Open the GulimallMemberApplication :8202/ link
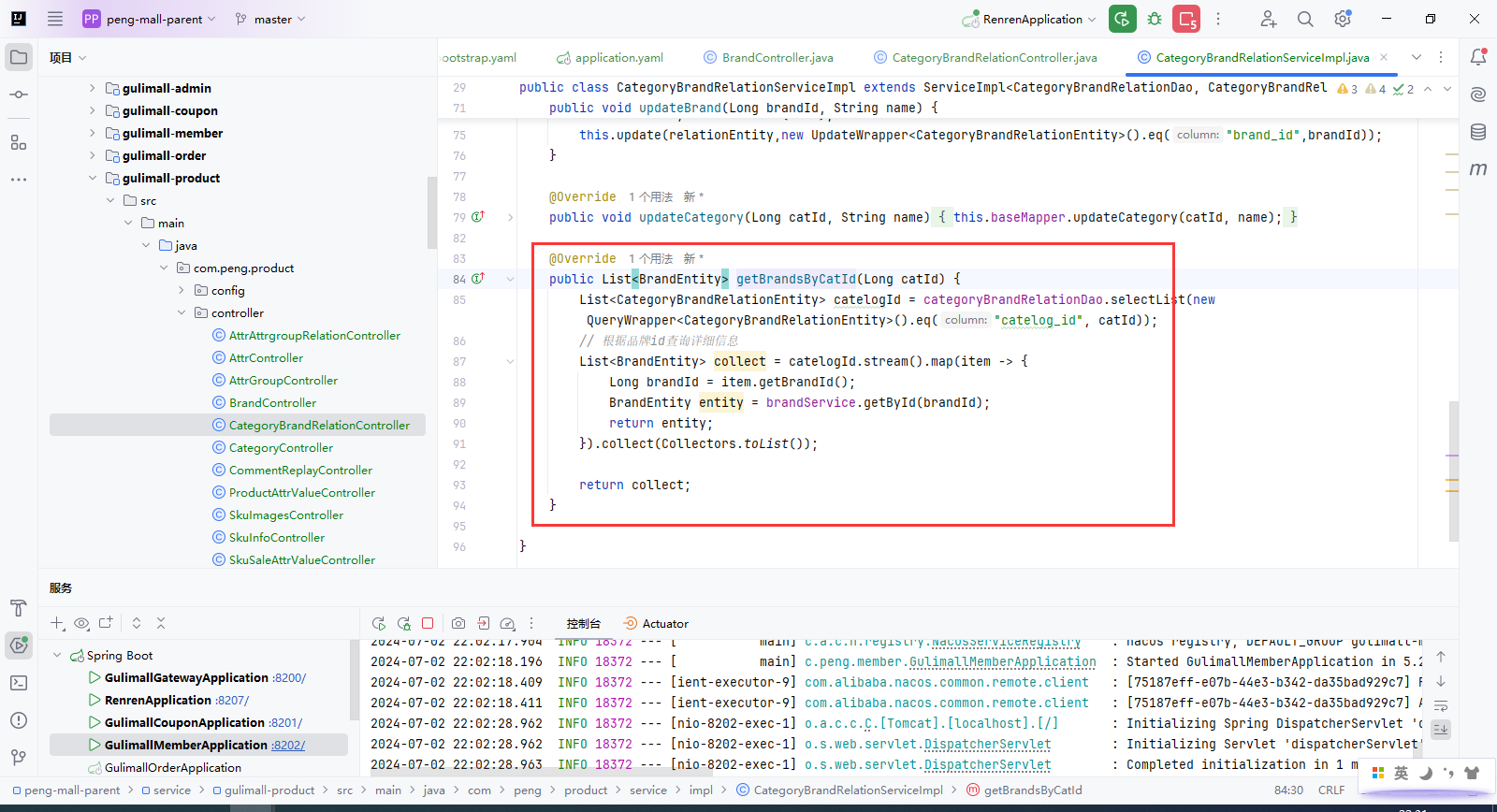 coord(288,745)
